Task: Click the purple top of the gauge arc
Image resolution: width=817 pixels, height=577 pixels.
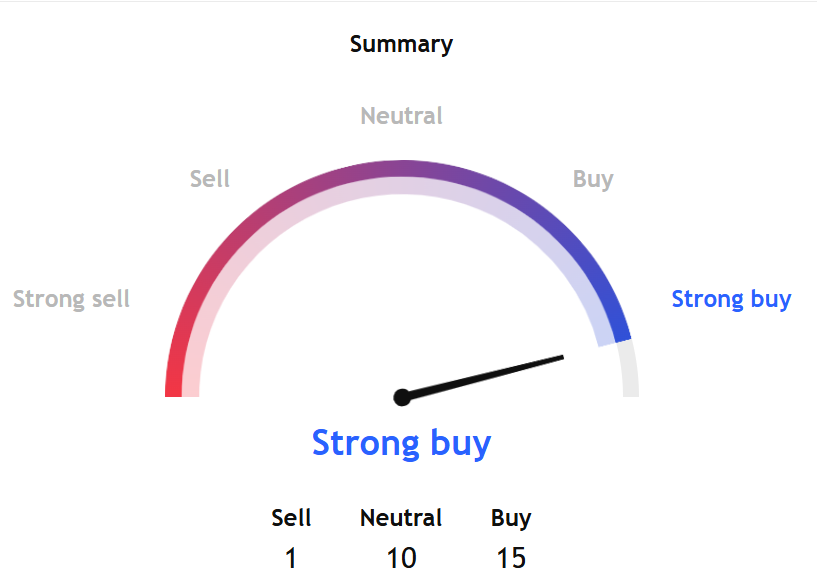Action: (x=402, y=168)
